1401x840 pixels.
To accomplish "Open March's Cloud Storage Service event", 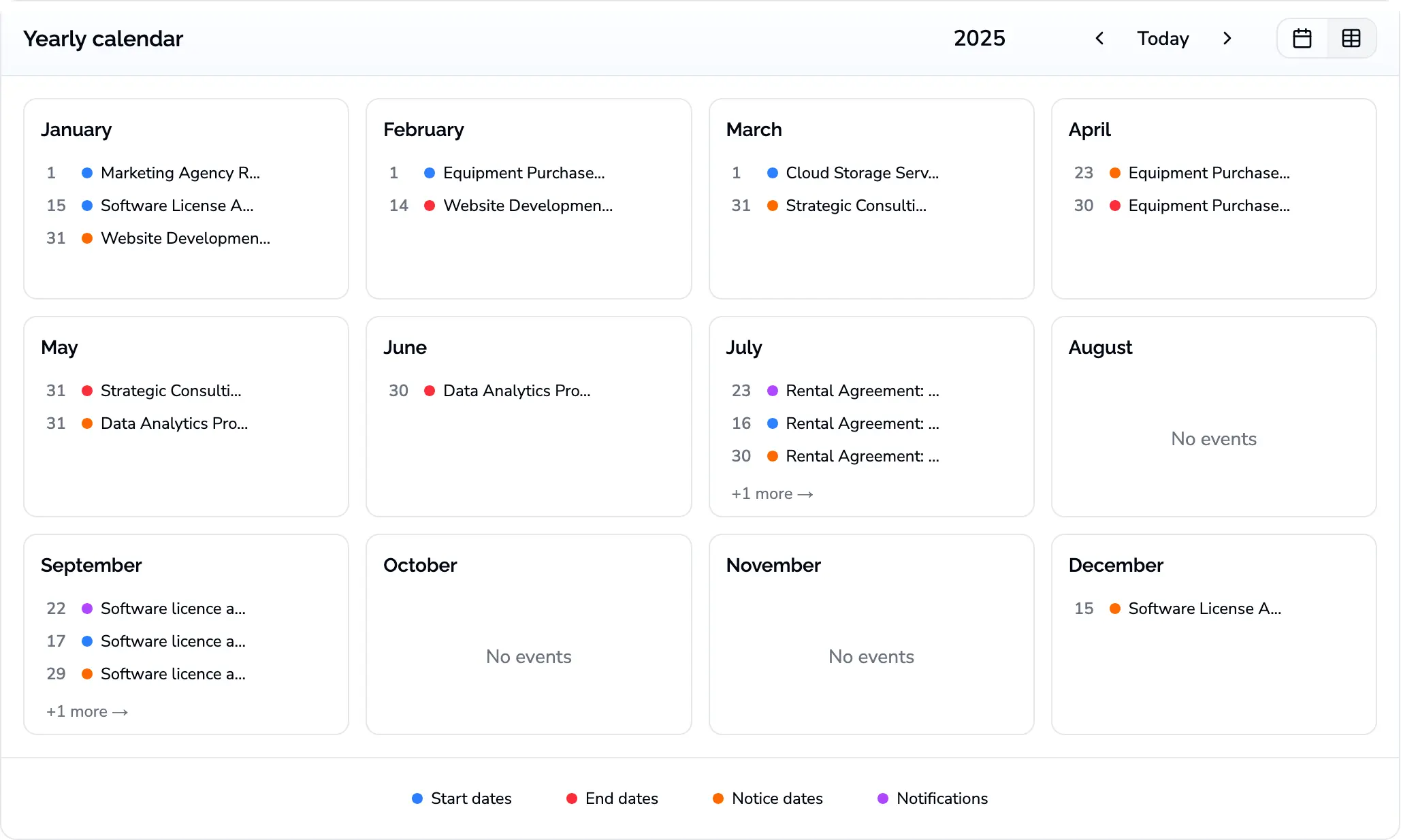I will [862, 173].
